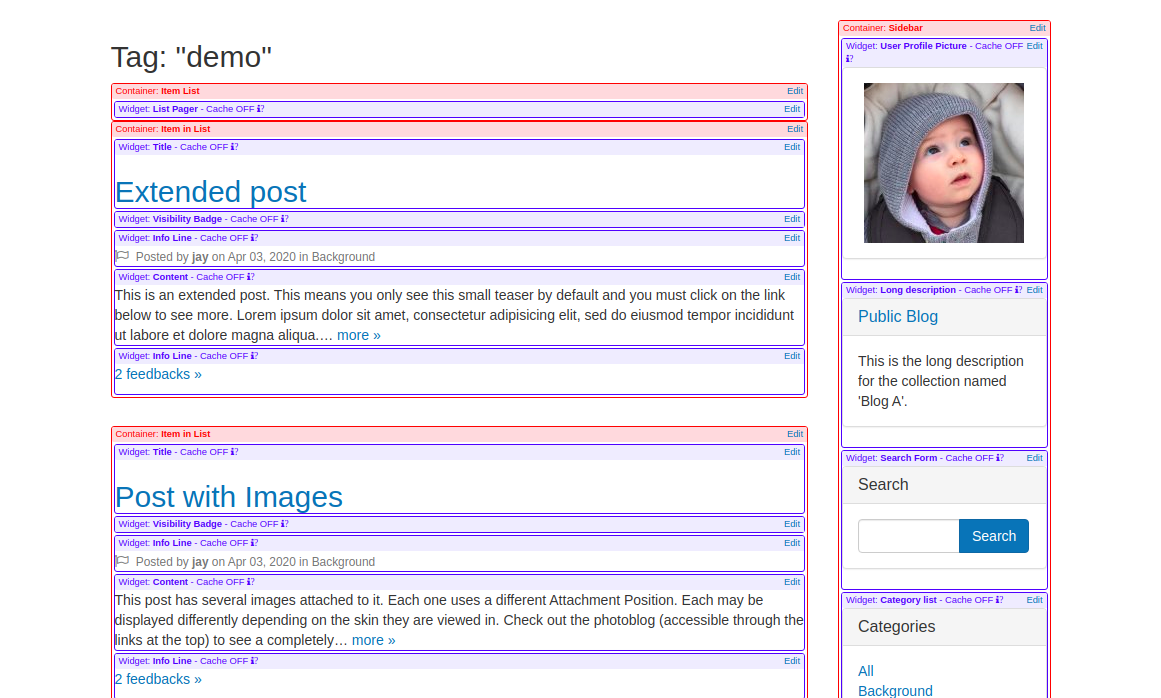This screenshot has height=698, width=1161.
Task: Click the 'Tag: "demo"' page heading
Action: [x=191, y=57]
